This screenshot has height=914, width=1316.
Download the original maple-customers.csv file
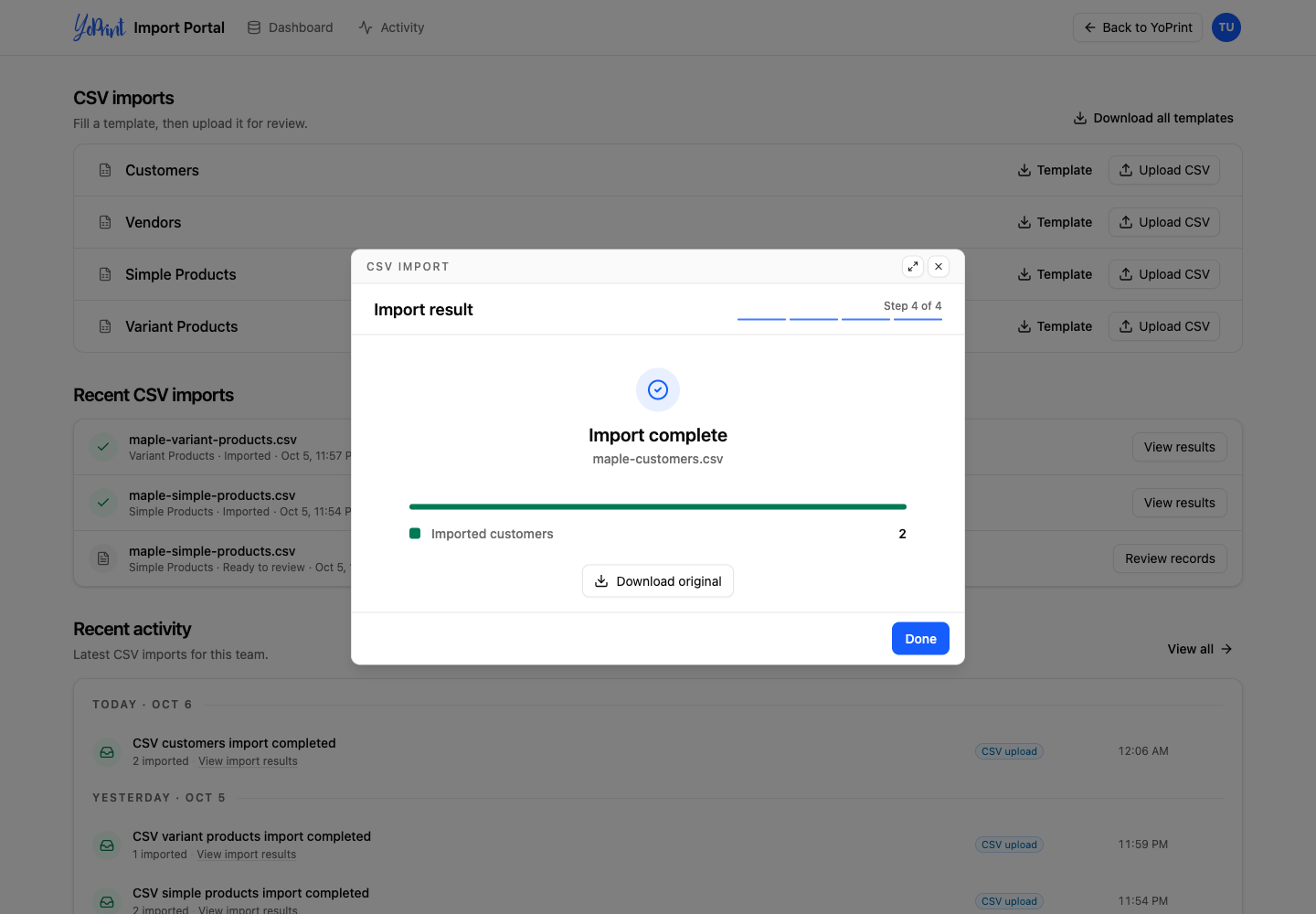[658, 581]
